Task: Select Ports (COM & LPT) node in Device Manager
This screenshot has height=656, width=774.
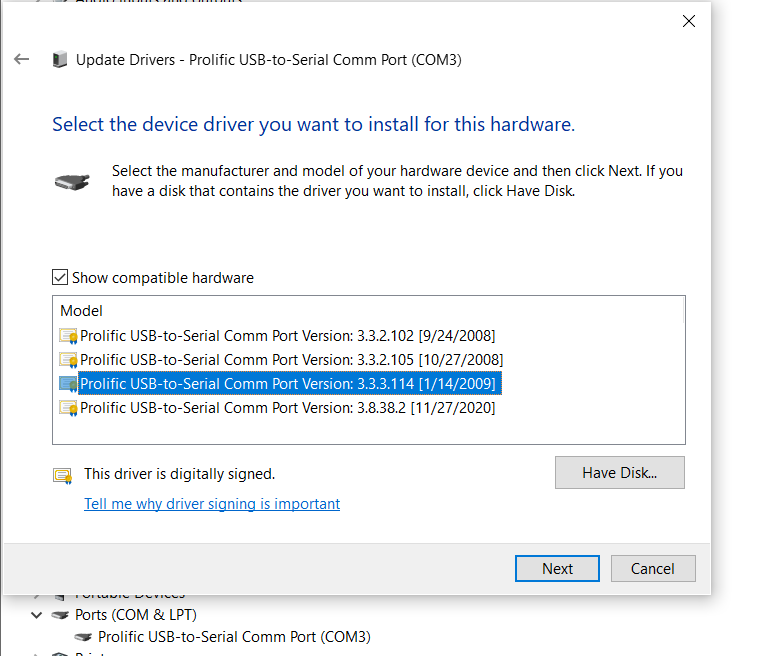Action: pos(136,615)
